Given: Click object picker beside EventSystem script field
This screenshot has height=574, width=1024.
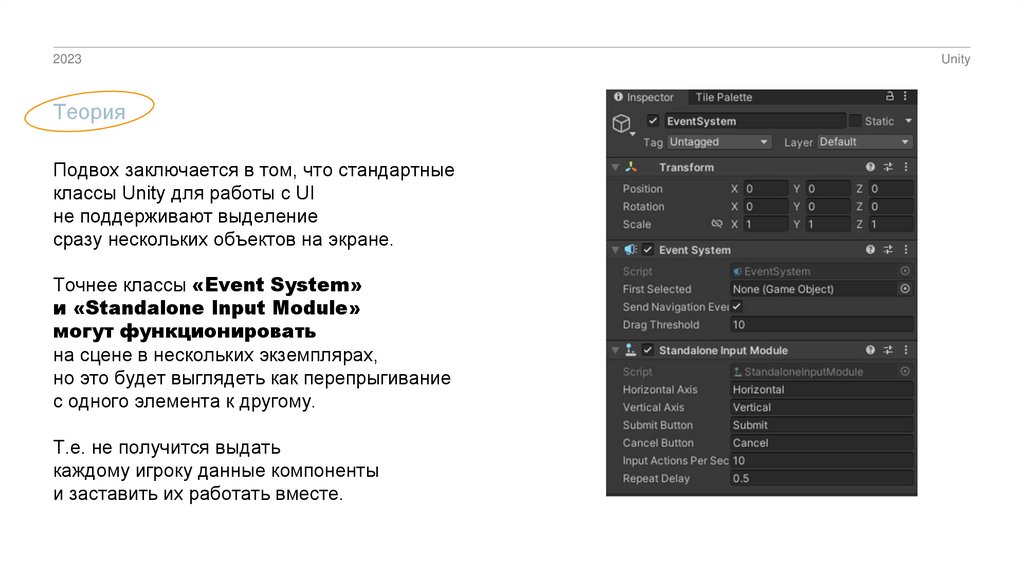Looking at the screenshot, I should 905,271.
